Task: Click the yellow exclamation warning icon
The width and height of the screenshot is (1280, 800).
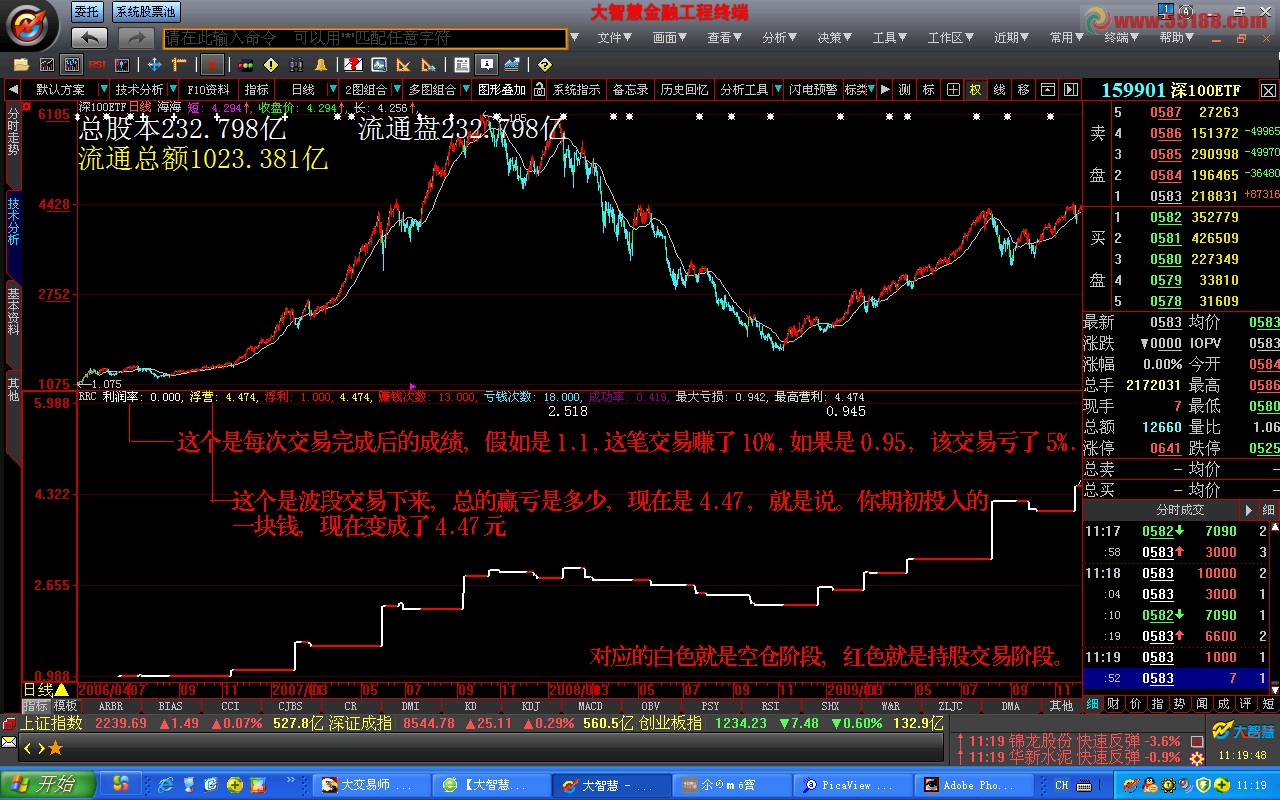Action: (271, 65)
